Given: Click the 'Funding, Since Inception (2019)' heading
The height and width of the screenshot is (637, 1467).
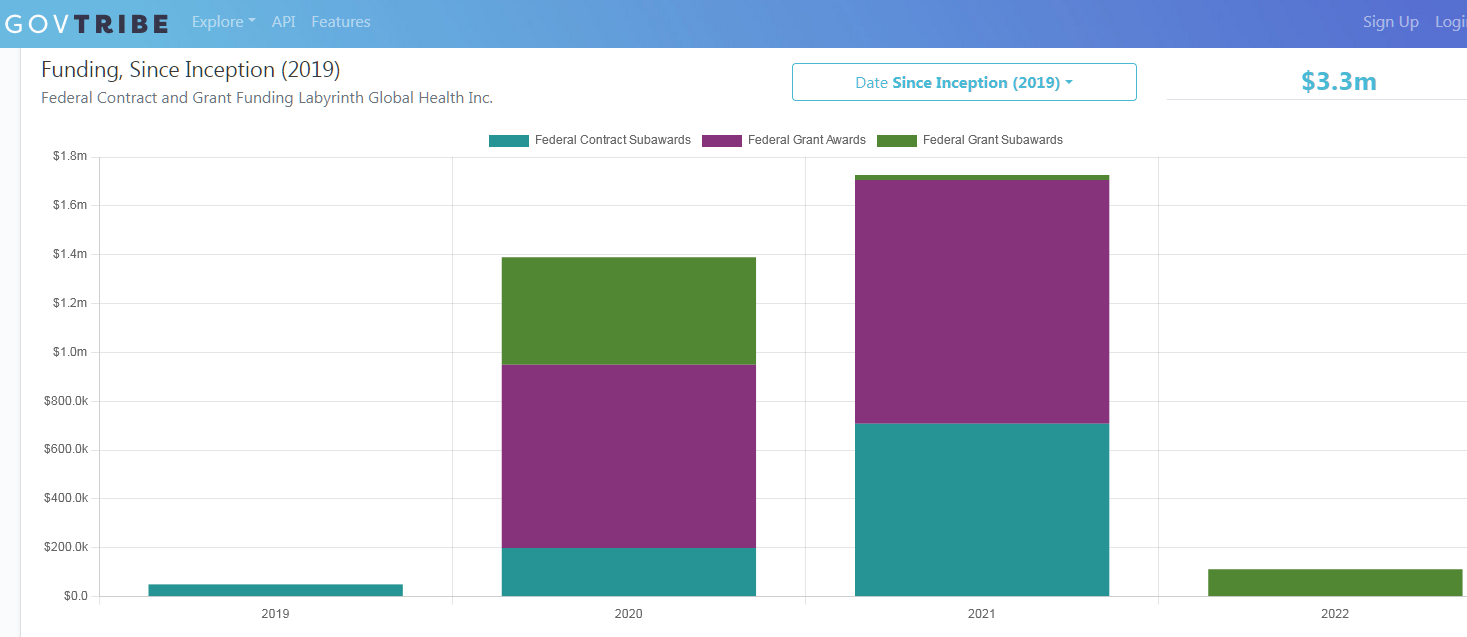Looking at the screenshot, I should (191, 70).
